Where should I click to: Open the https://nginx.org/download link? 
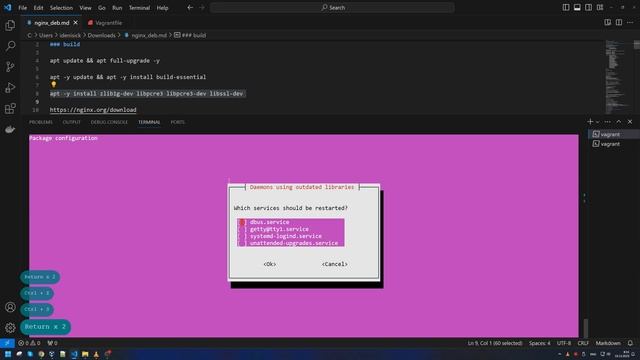[x=93, y=110]
